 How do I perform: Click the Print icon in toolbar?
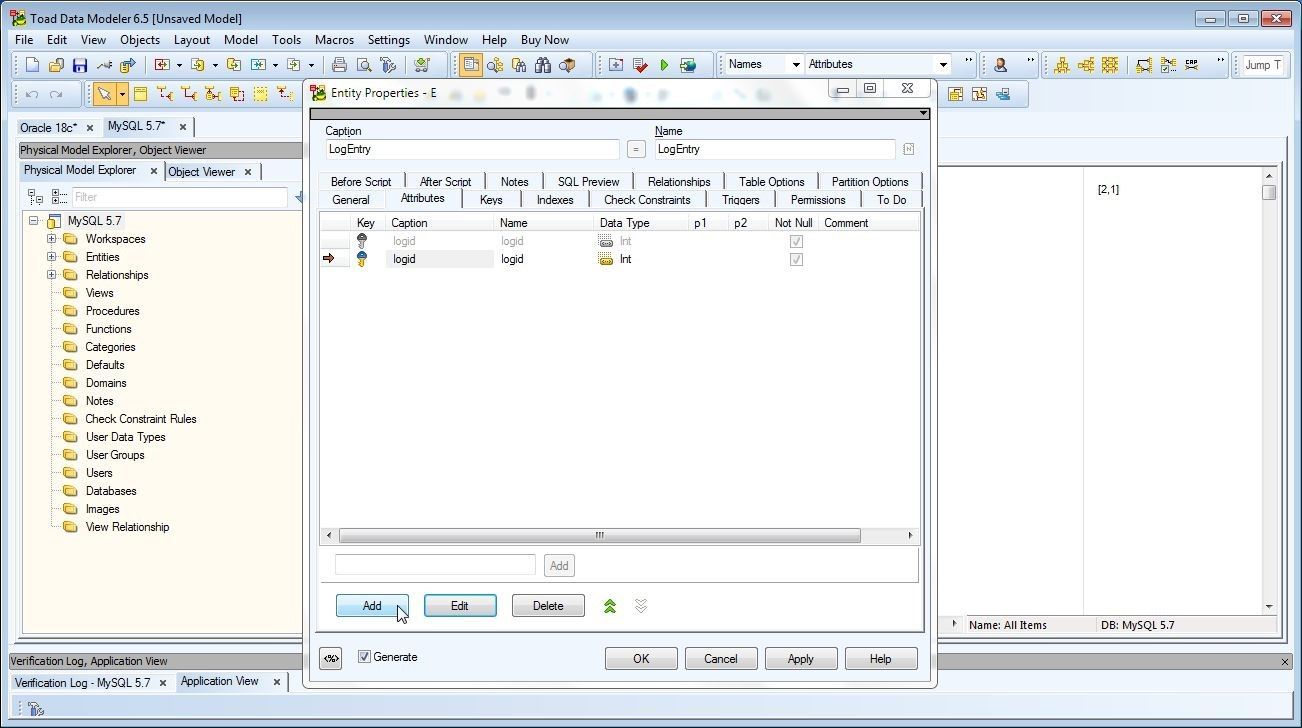339,65
